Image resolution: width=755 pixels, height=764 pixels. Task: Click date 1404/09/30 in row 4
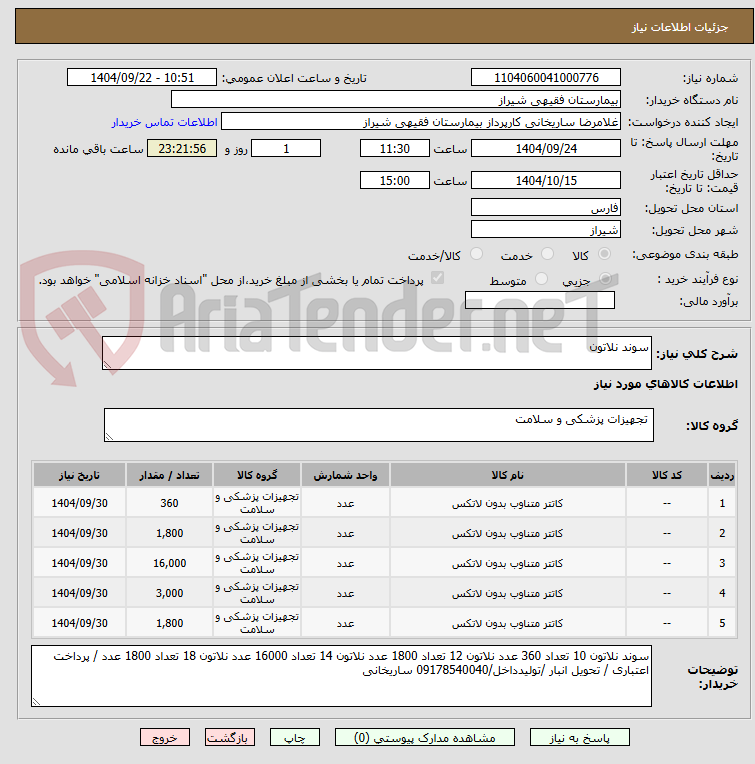coord(79,593)
